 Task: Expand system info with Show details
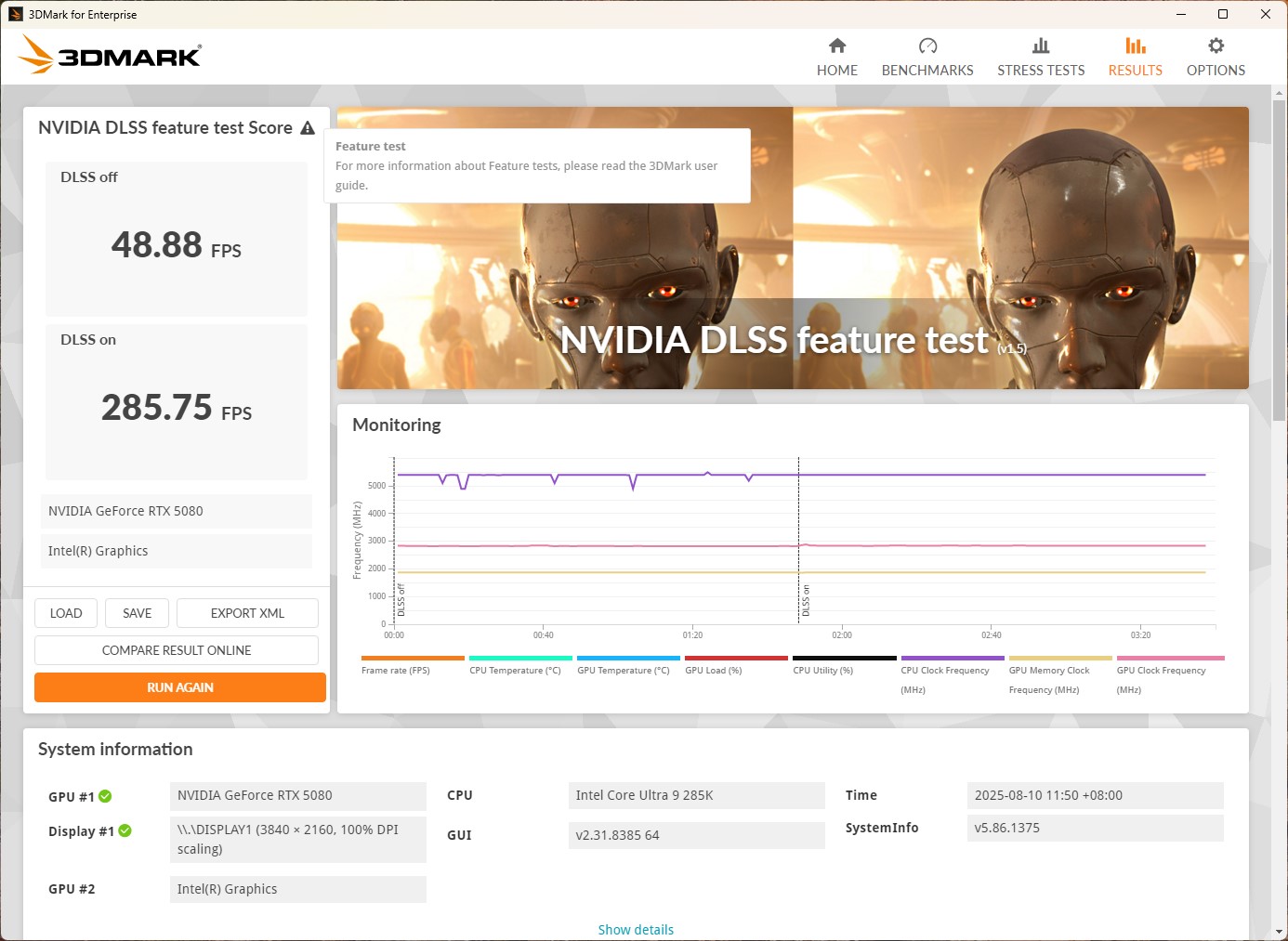pos(636,929)
